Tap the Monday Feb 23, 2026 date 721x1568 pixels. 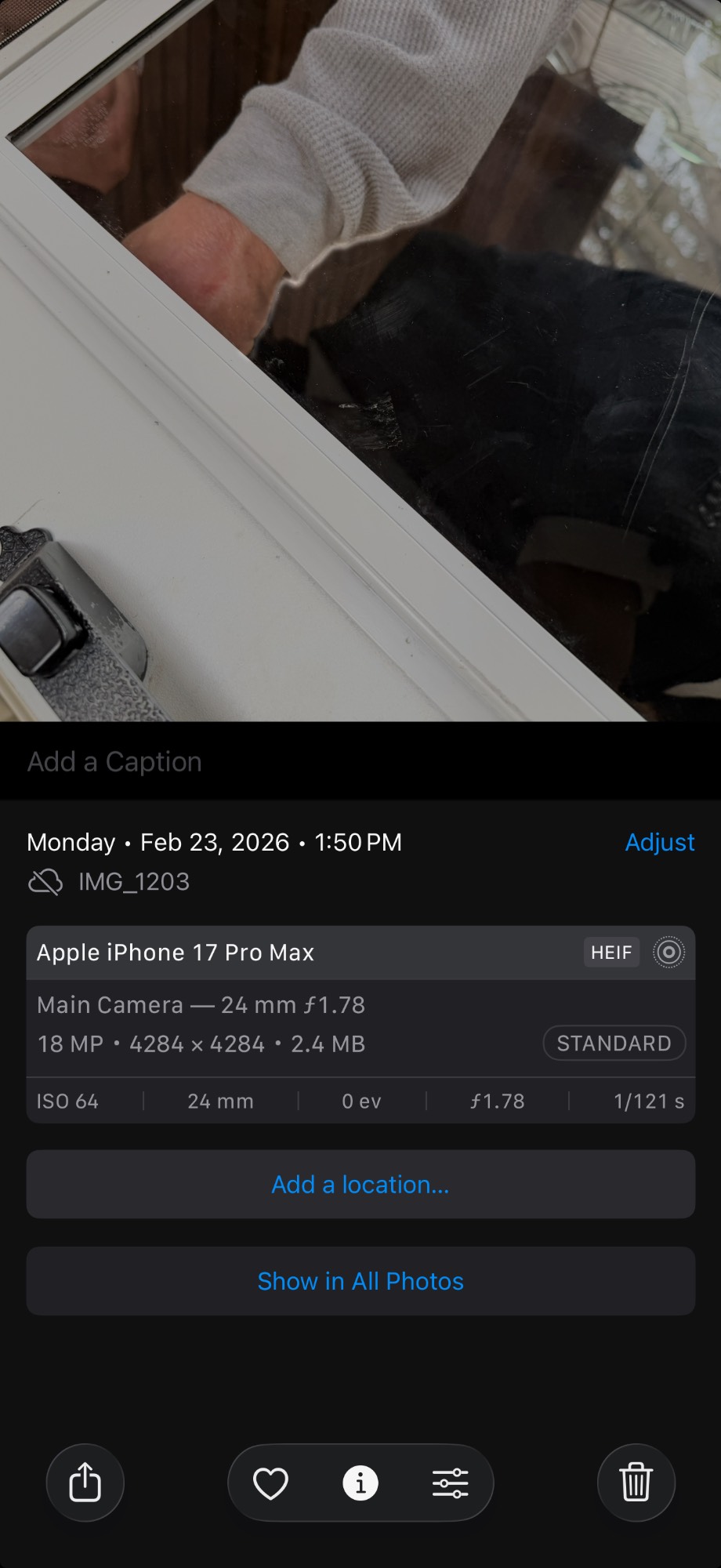point(214,842)
